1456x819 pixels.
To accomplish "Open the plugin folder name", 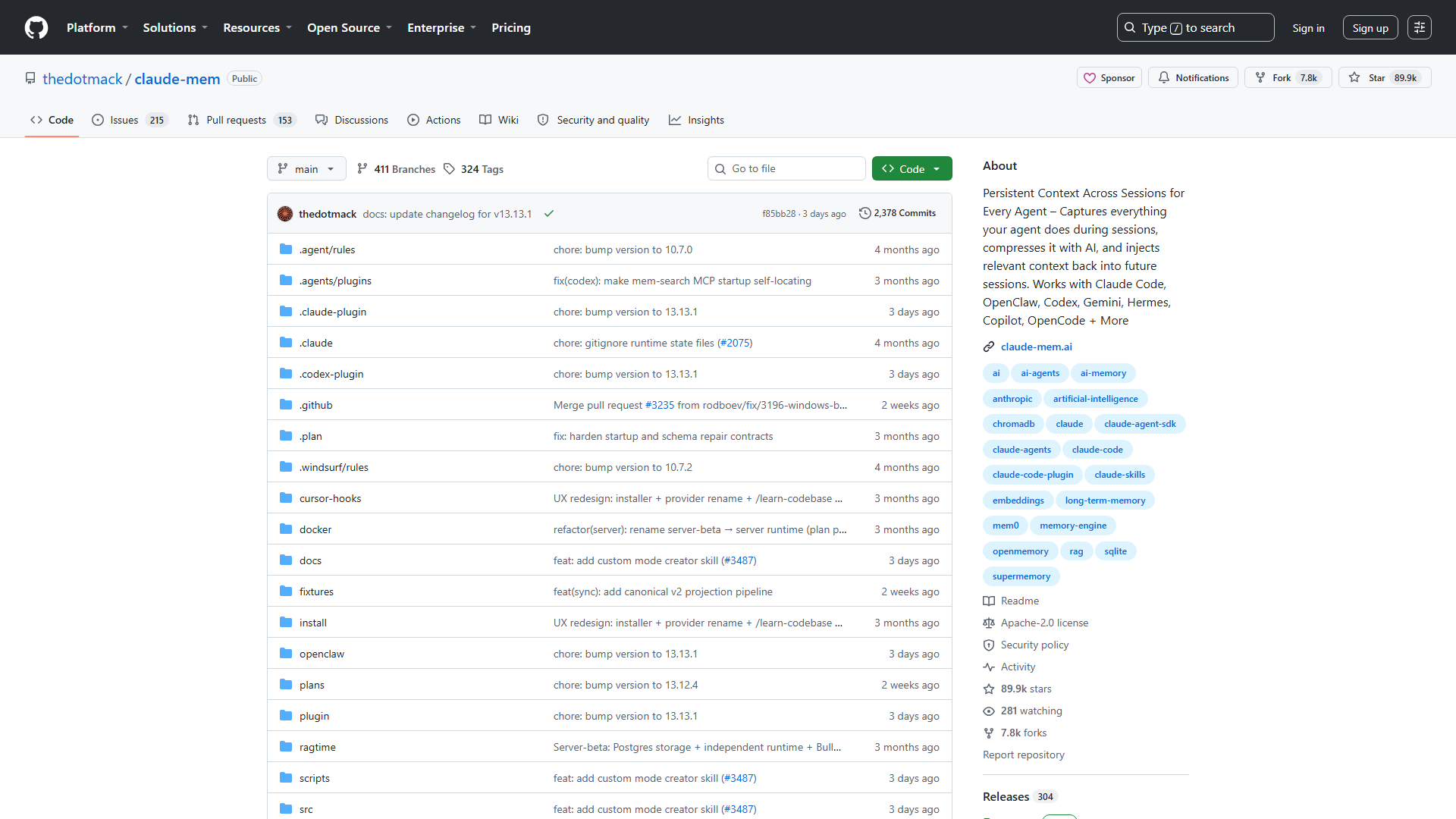I will 314,716.
